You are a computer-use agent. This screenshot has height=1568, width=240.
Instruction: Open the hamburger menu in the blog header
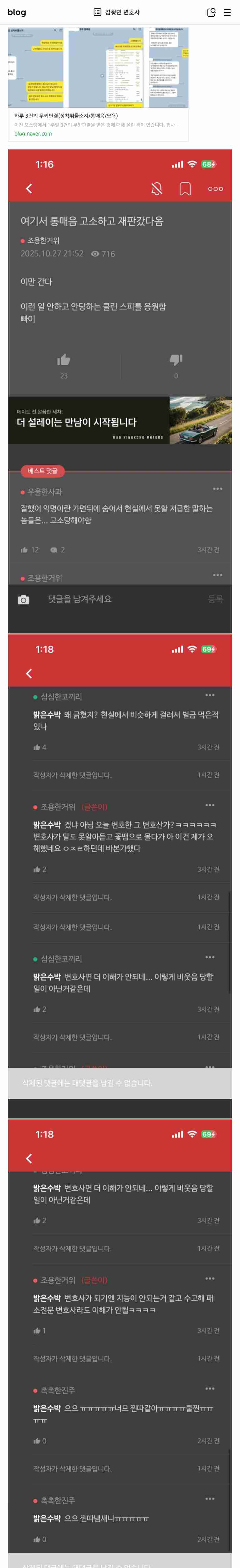[x=227, y=12]
